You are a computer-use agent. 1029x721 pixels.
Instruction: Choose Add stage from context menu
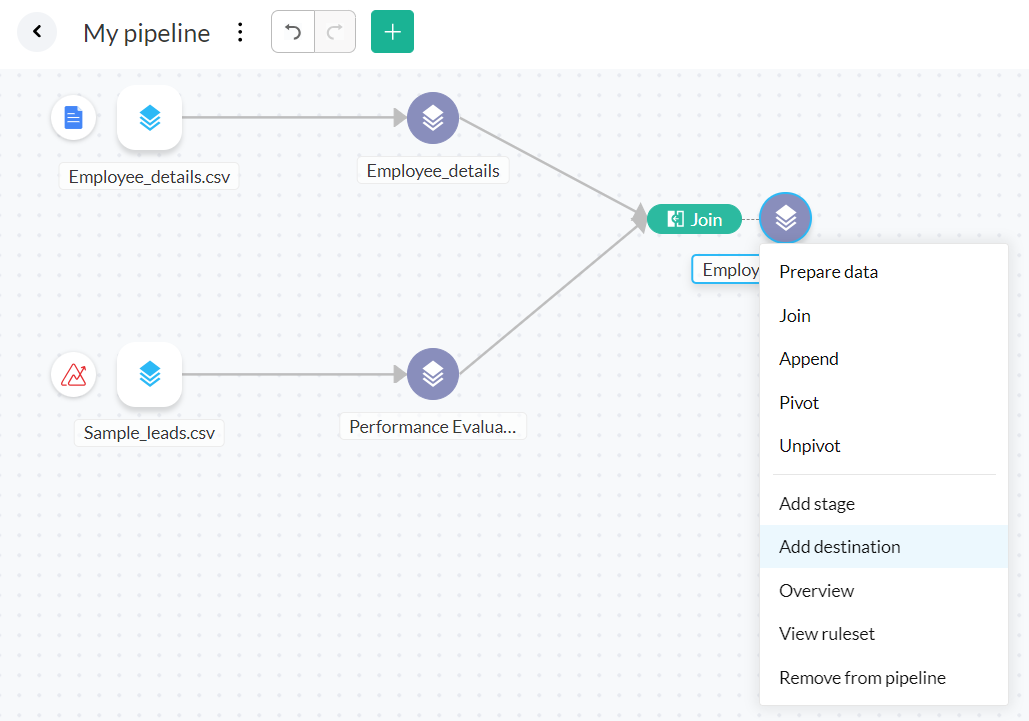(883, 503)
